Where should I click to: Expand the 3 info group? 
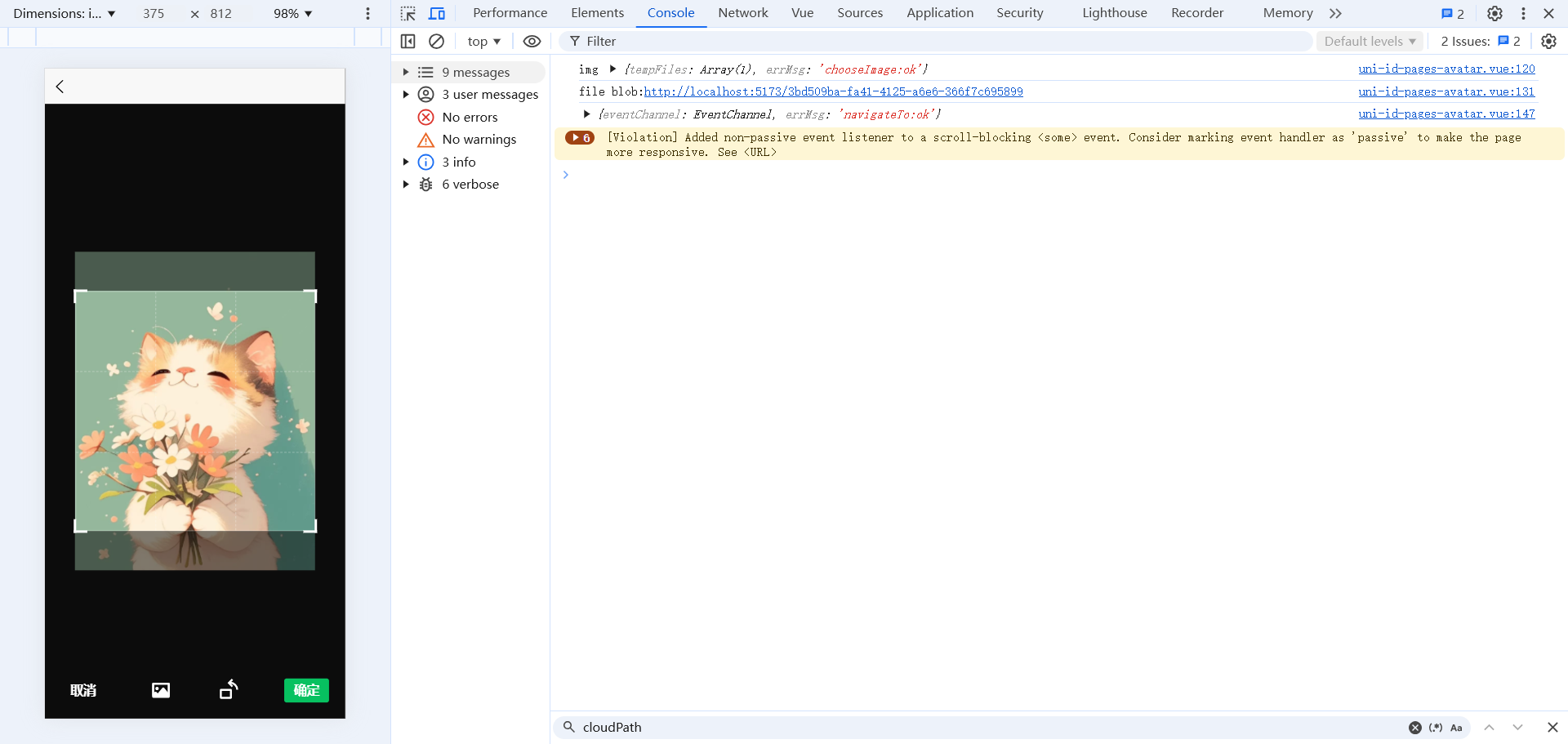[406, 162]
